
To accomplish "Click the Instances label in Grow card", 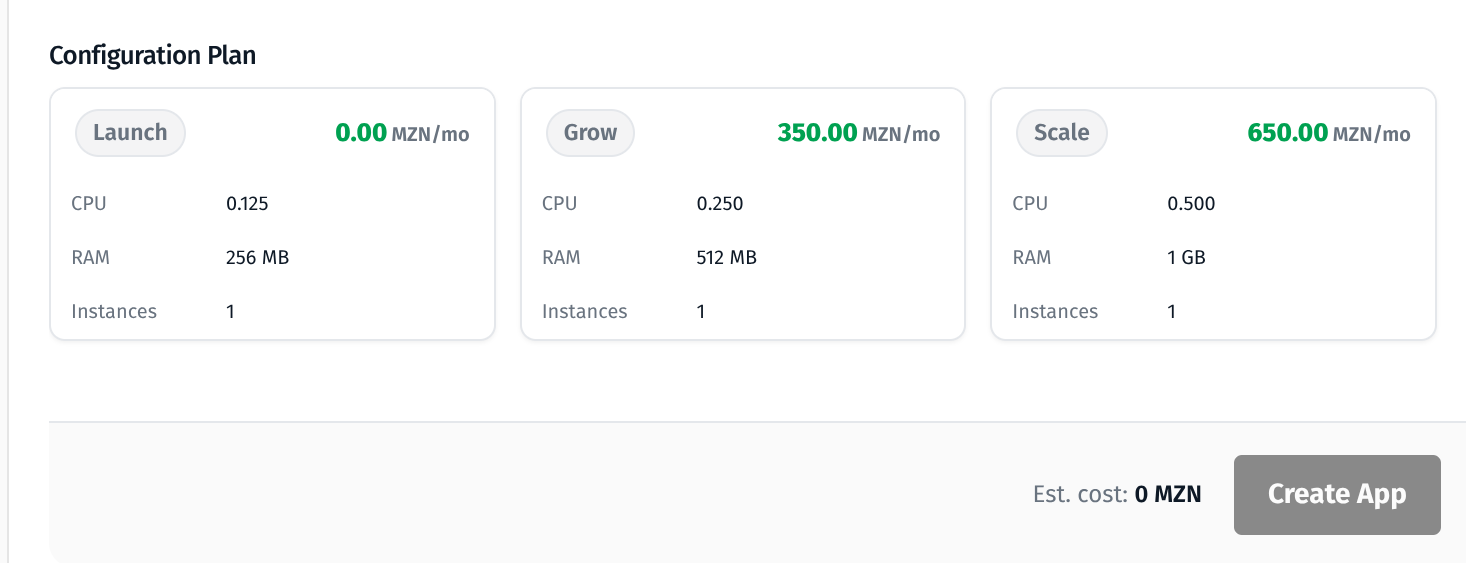I will (x=584, y=311).
